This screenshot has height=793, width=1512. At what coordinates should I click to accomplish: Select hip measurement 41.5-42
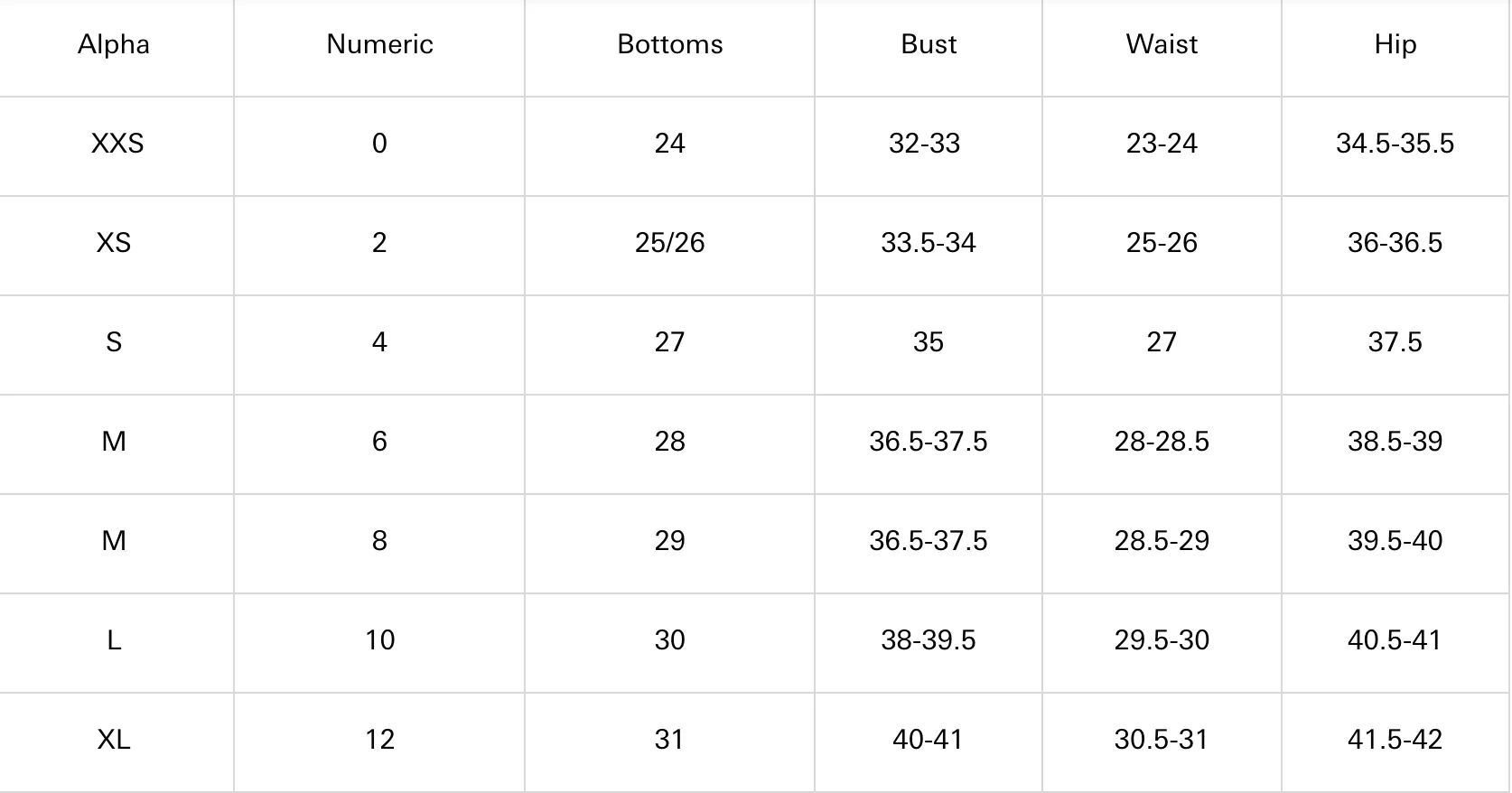click(x=1395, y=740)
